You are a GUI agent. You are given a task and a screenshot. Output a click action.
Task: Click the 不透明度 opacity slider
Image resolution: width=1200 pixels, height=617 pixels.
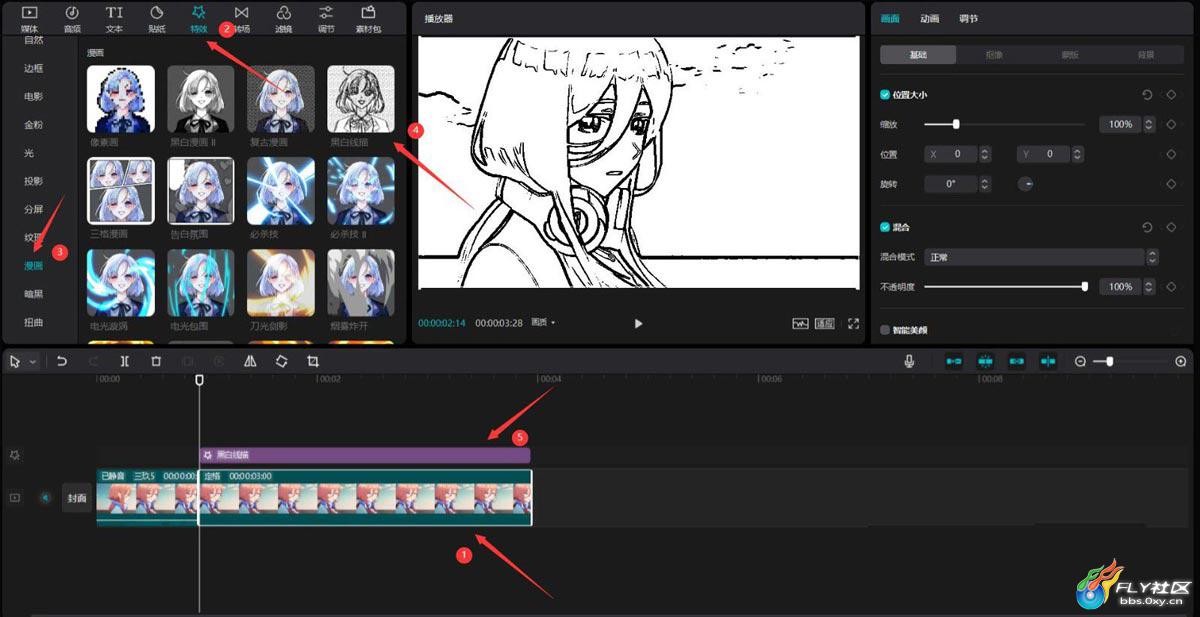[1005, 287]
